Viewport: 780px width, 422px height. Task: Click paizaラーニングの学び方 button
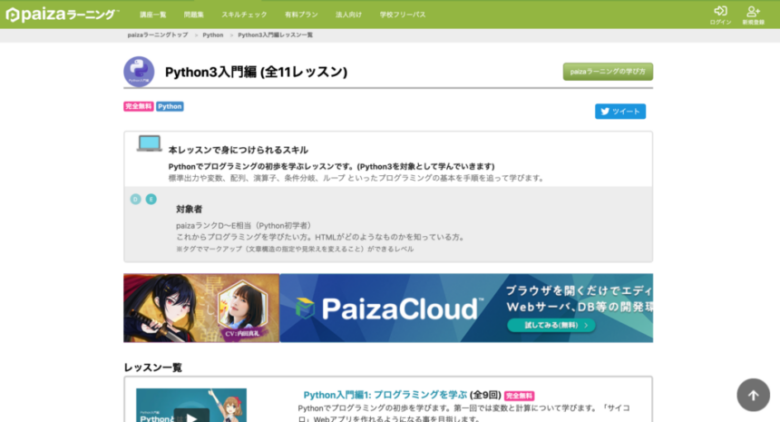click(608, 72)
